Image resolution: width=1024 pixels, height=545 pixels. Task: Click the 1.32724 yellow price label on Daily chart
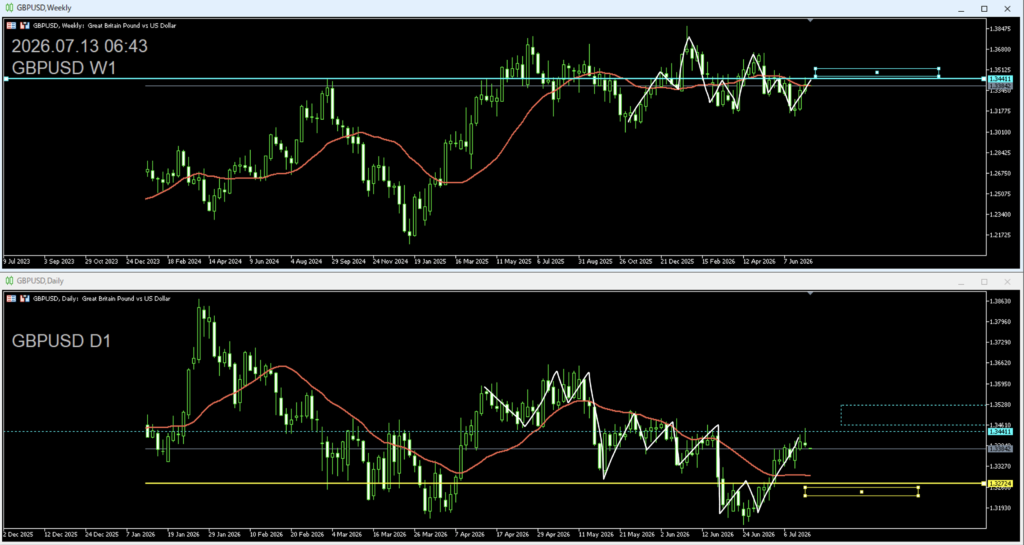click(1000, 483)
